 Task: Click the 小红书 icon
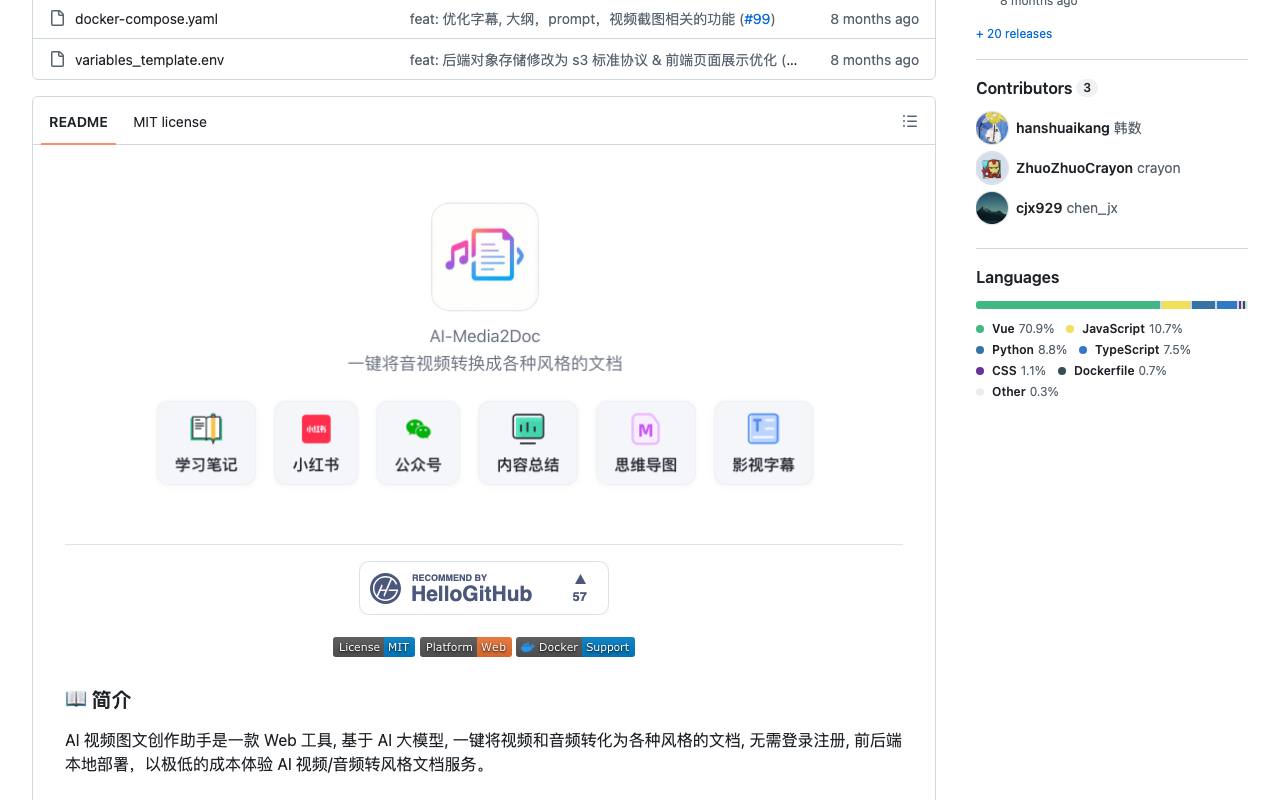pyautogui.click(x=316, y=429)
